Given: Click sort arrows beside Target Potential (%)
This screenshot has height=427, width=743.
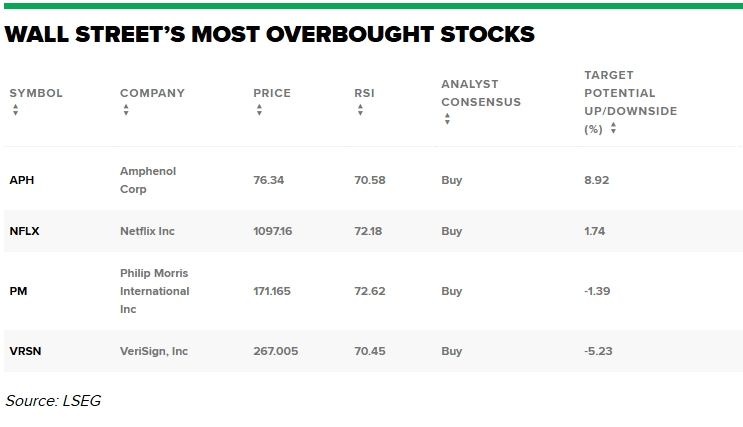Looking at the screenshot, I should [613, 129].
